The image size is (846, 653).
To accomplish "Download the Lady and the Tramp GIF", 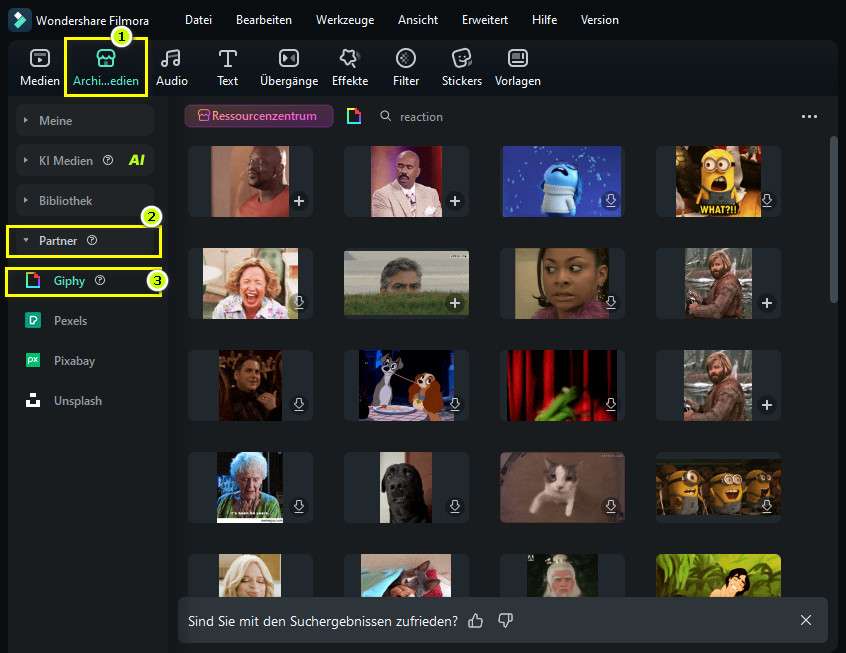I will [455, 405].
